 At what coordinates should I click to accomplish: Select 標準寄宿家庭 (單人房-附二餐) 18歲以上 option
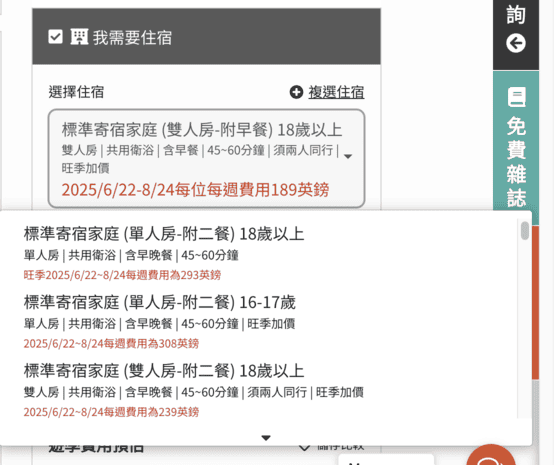point(260,254)
